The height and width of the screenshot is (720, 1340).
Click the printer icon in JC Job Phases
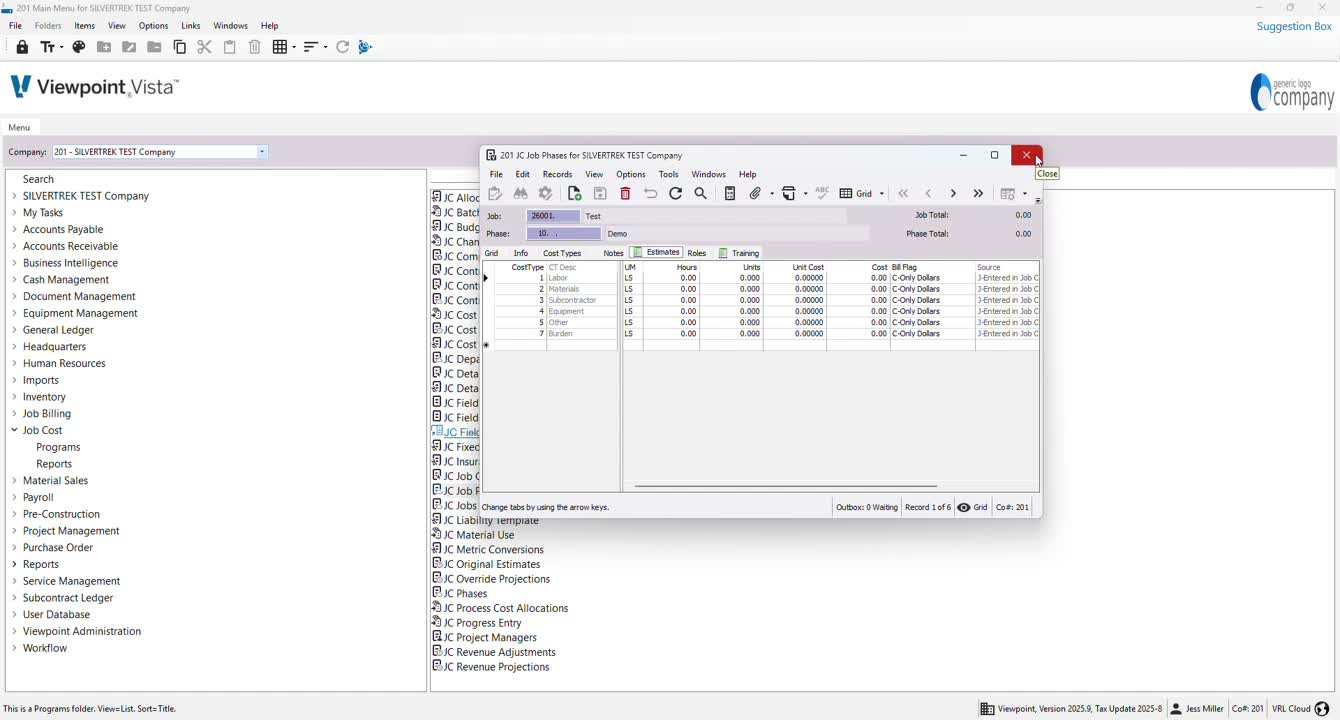[x=789, y=194]
